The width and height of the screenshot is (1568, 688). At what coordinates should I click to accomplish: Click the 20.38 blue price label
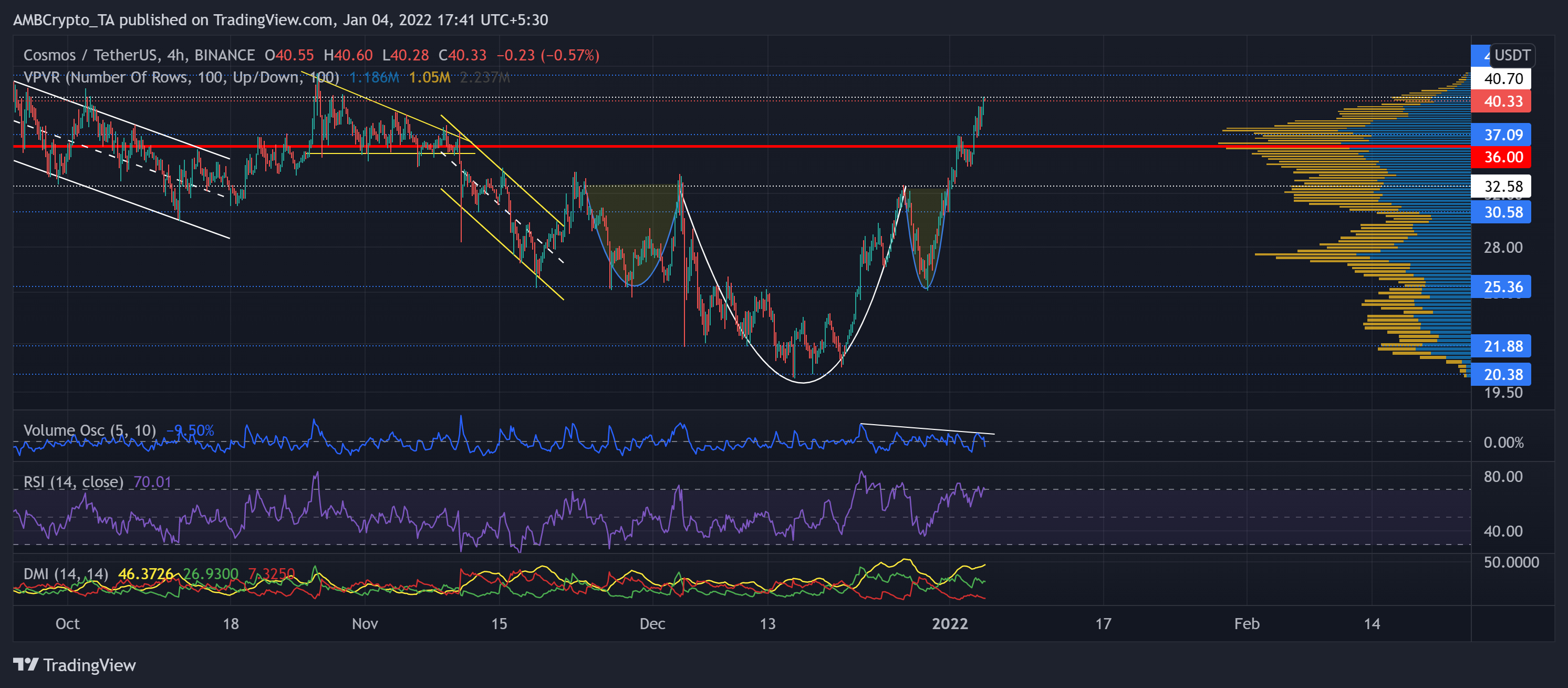pos(1502,374)
